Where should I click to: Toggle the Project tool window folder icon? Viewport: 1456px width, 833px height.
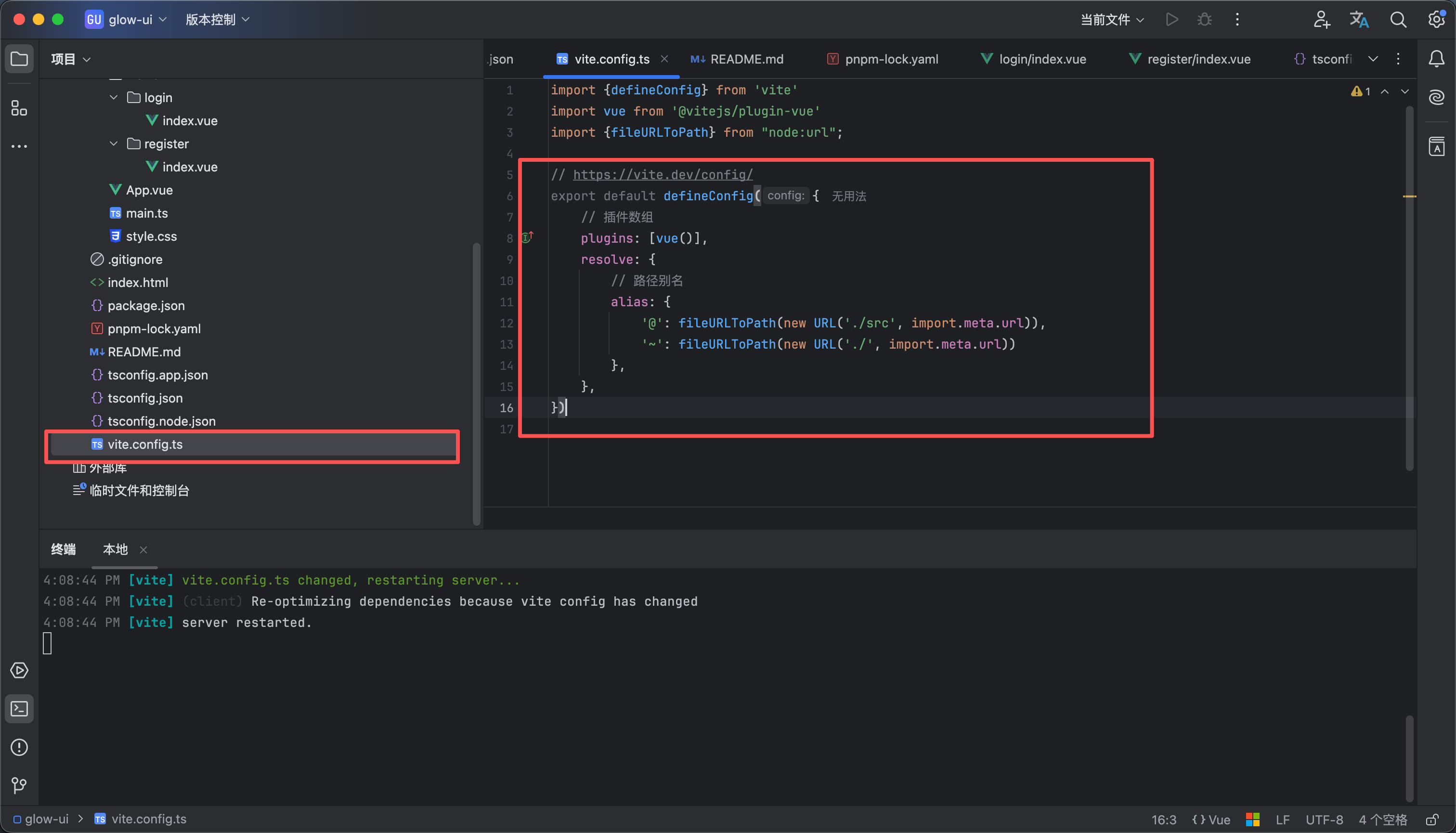click(x=19, y=59)
